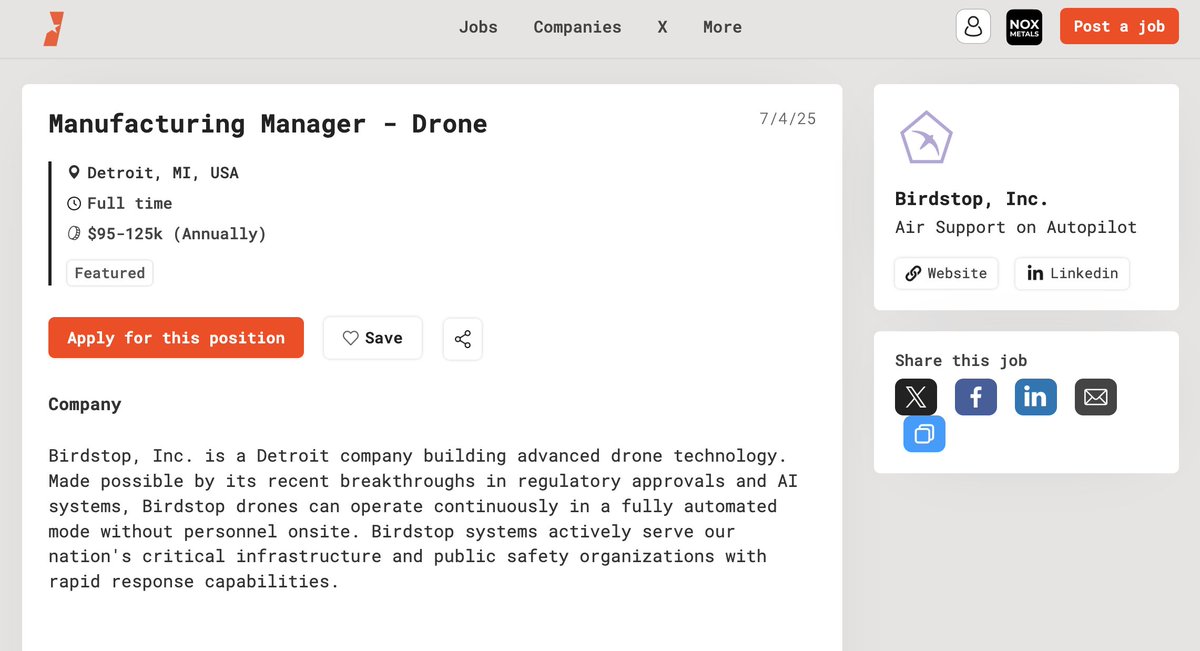Viewport: 1200px width, 651px height.
Task: Share this job via email
Action: click(x=1096, y=397)
